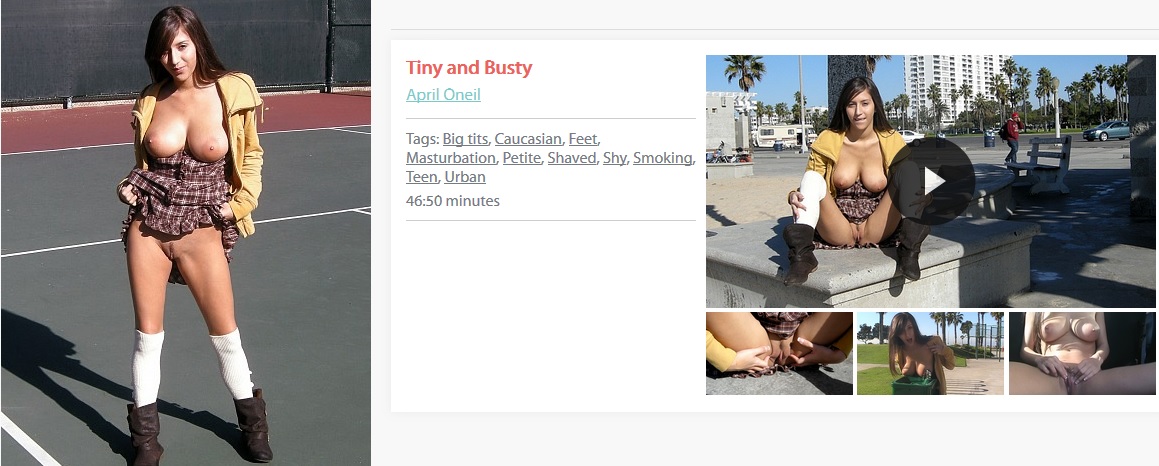Screen dimensions: 1159x466
Task: Select the Shaved tag
Action: [x=571, y=158]
